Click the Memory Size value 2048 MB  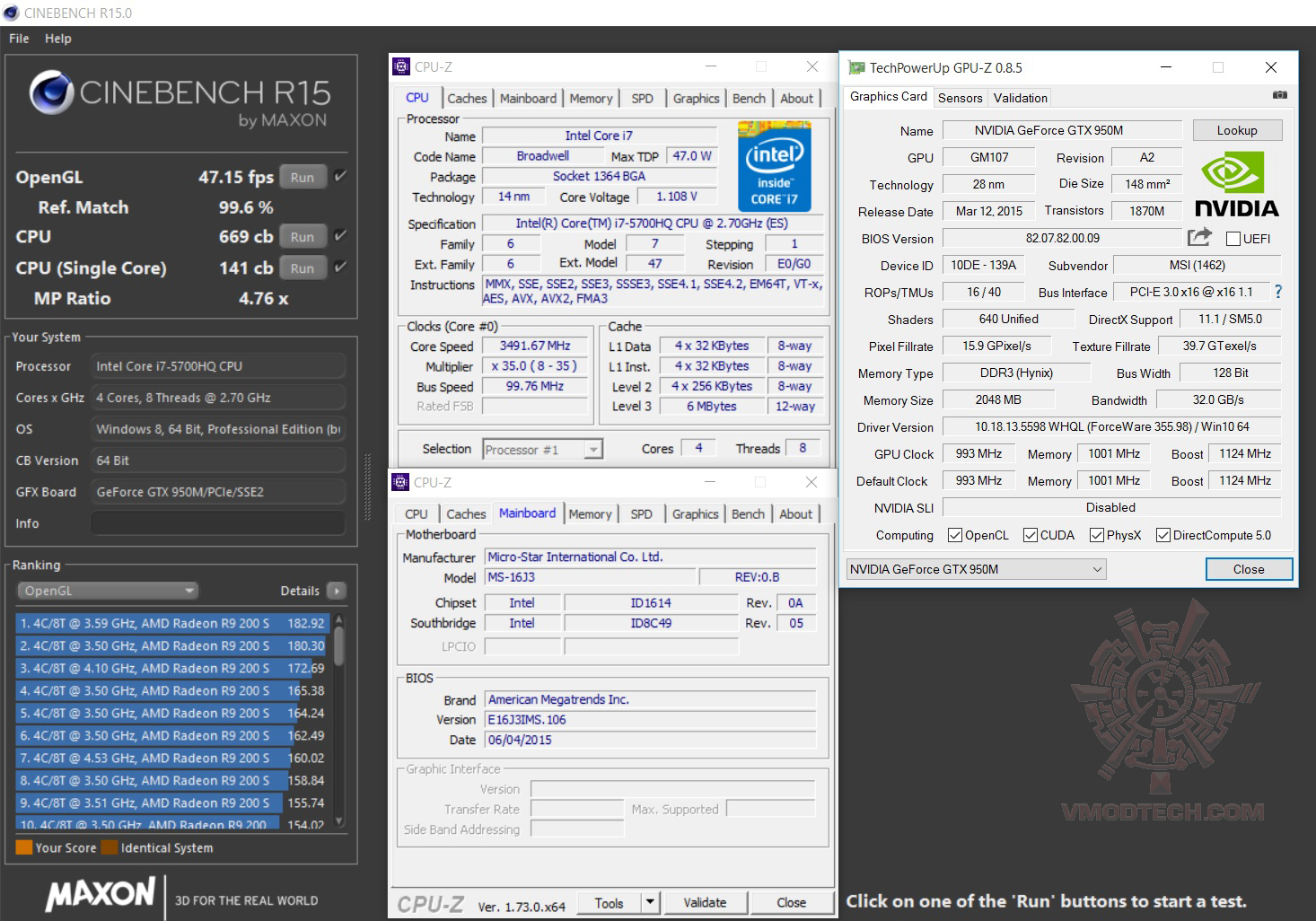[x=999, y=400]
